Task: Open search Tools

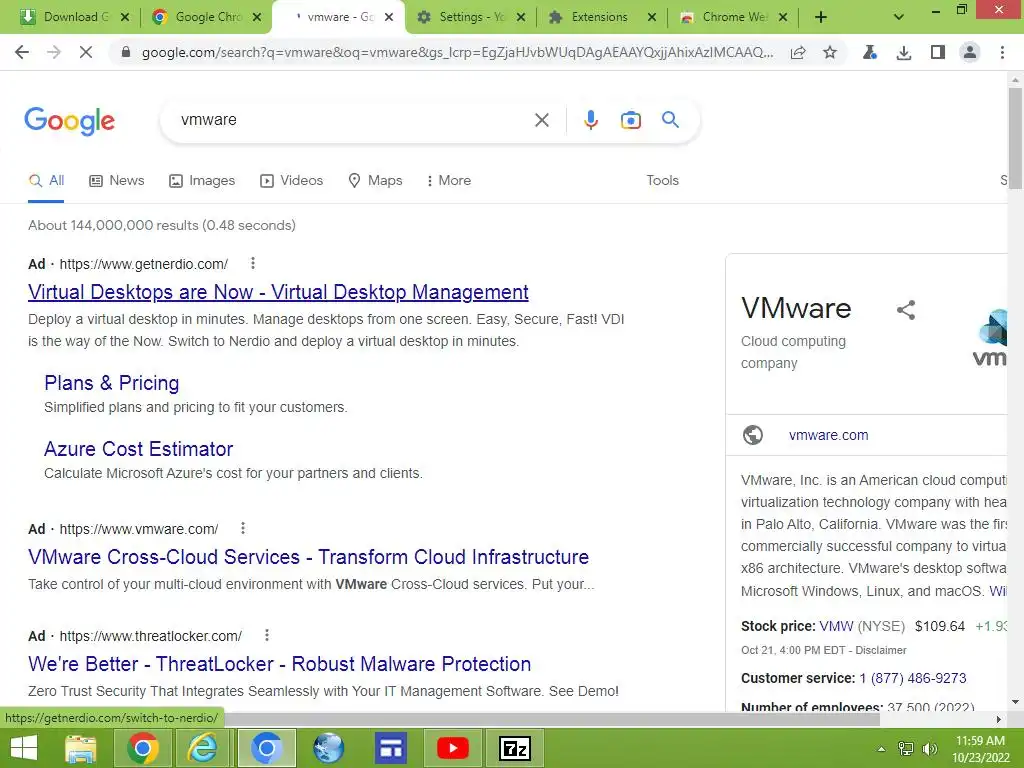Action: 662,180
